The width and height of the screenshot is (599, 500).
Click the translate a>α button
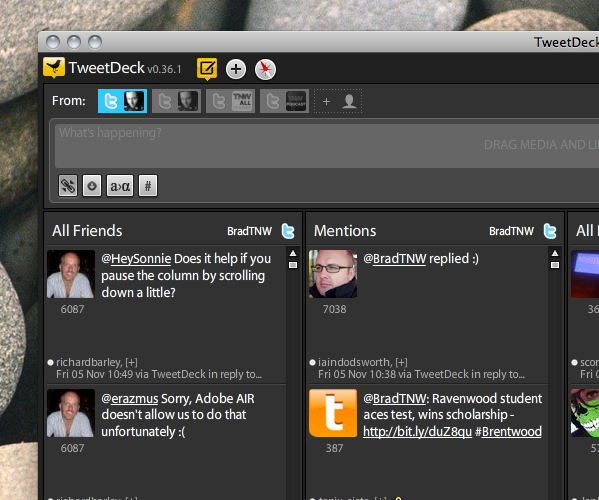pyautogui.click(x=120, y=186)
